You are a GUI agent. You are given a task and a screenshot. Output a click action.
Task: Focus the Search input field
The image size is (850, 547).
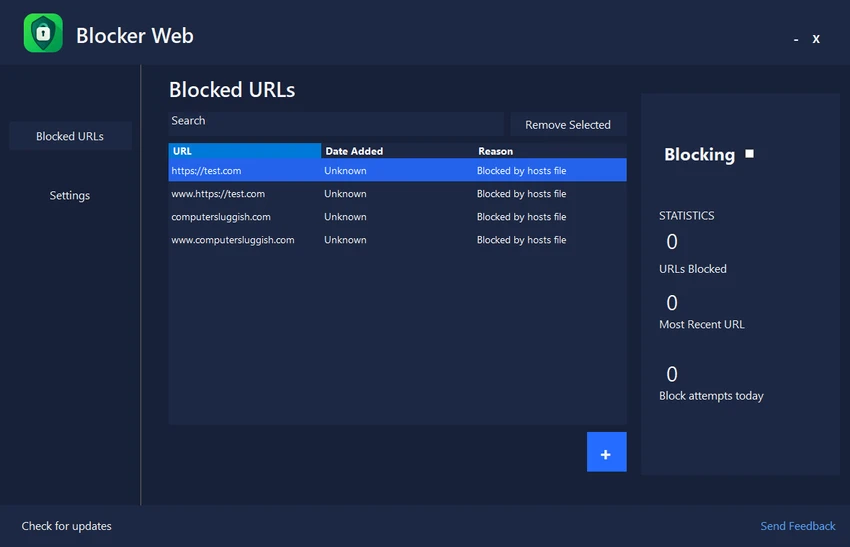tap(336, 124)
